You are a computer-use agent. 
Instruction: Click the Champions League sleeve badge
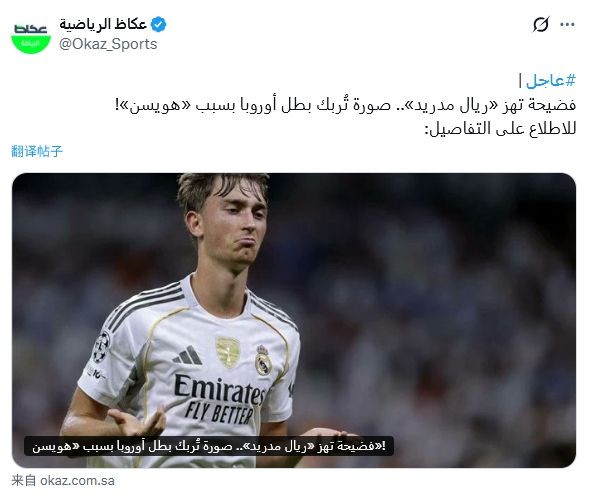[101, 347]
